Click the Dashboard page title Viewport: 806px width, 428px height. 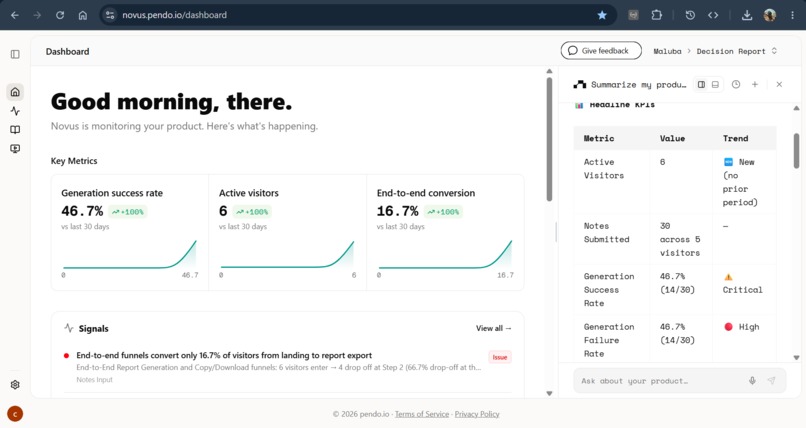click(x=67, y=51)
